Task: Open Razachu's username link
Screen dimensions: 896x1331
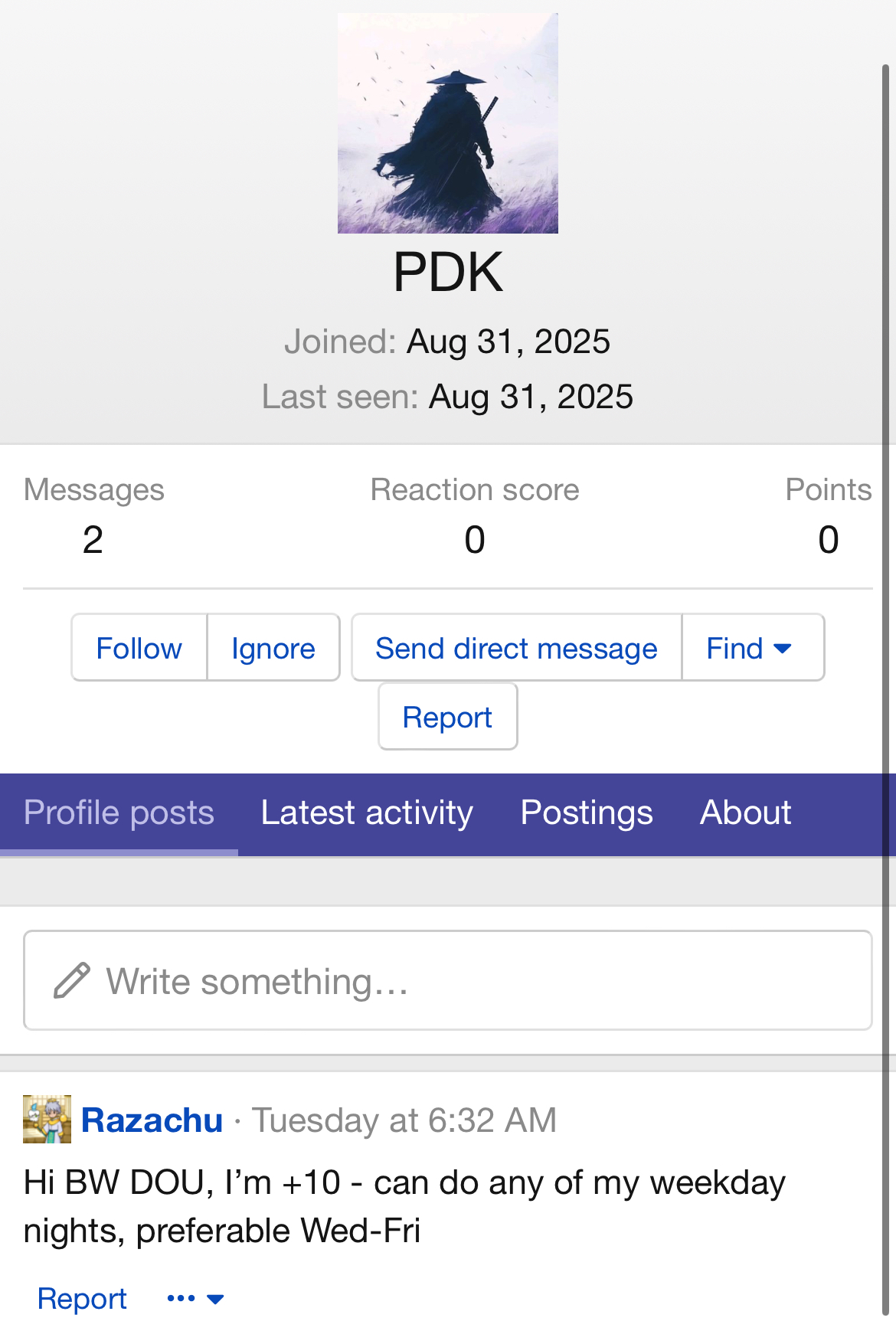Action: (152, 1120)
